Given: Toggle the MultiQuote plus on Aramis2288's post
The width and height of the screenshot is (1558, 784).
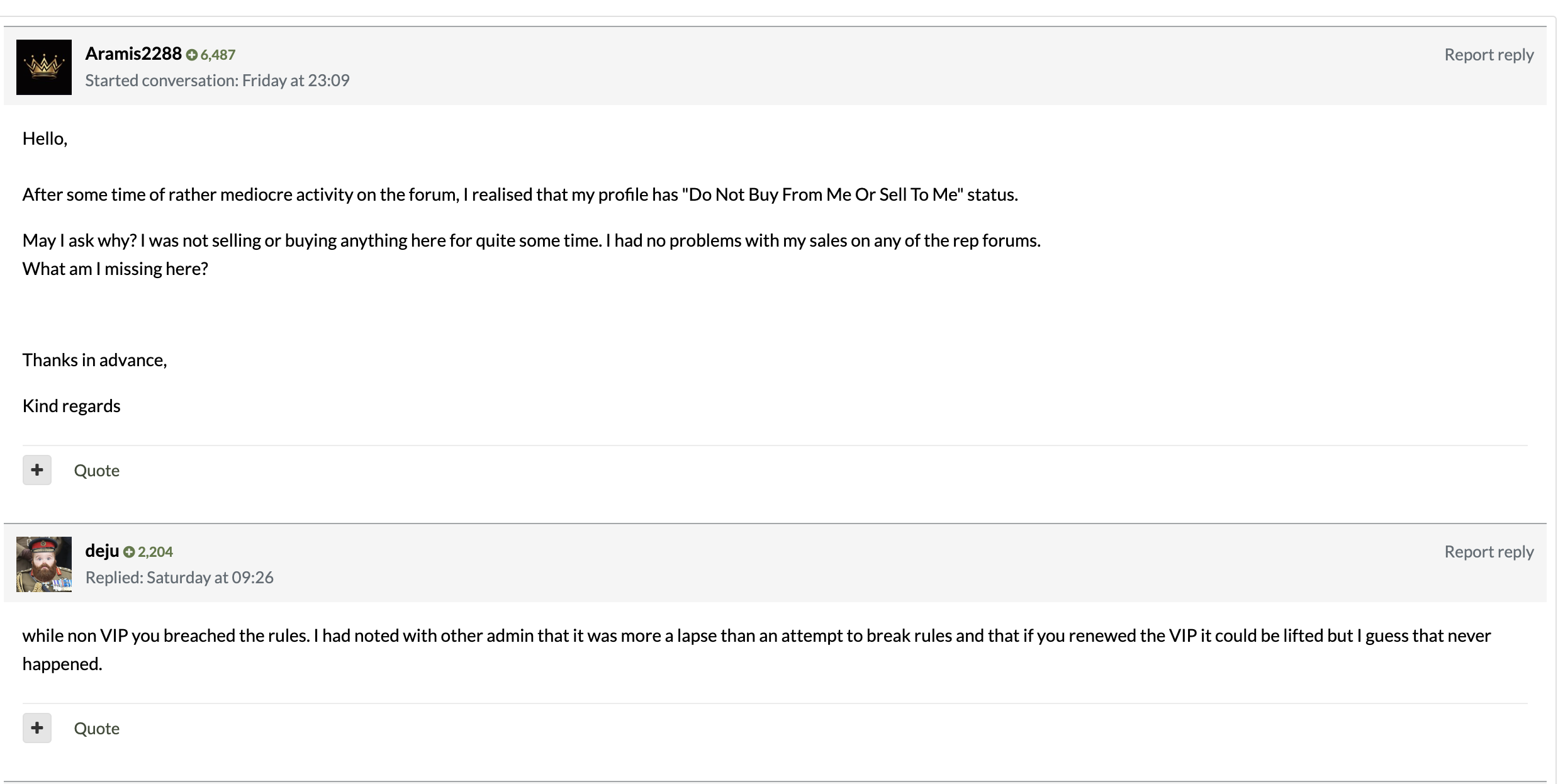Looking at the screenshot, I should [37, 470].
